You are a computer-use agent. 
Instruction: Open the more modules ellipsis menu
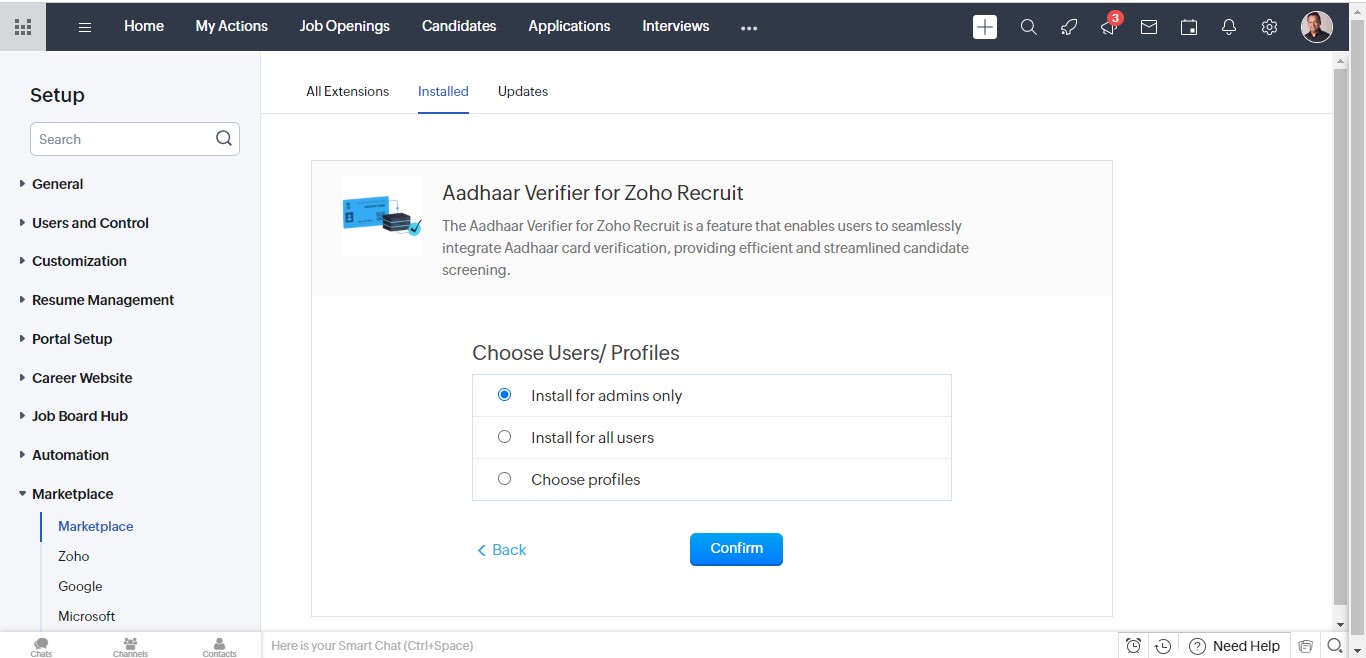pos(749,28)
